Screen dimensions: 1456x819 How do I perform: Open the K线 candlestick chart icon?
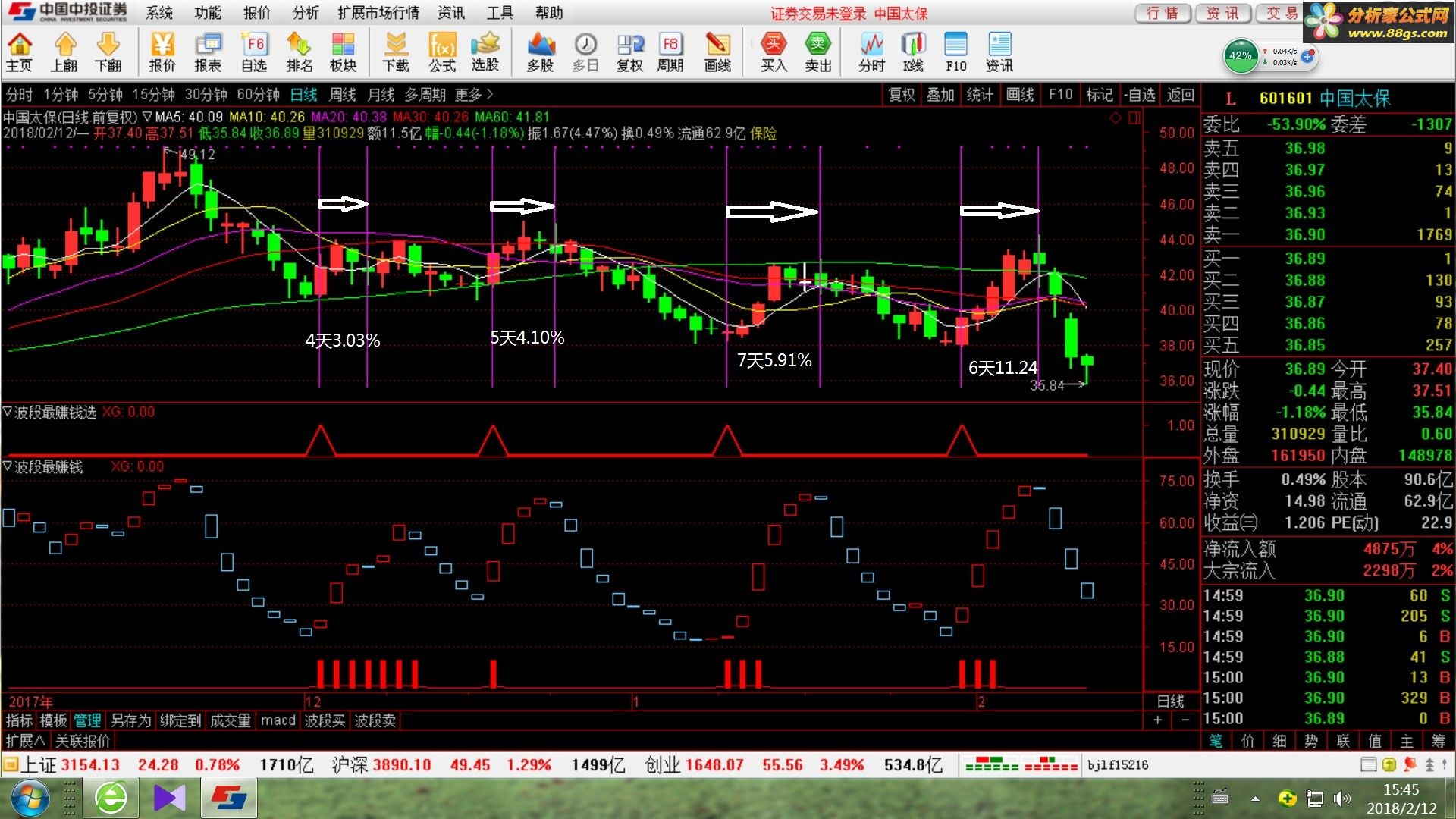tap(913, 52)
